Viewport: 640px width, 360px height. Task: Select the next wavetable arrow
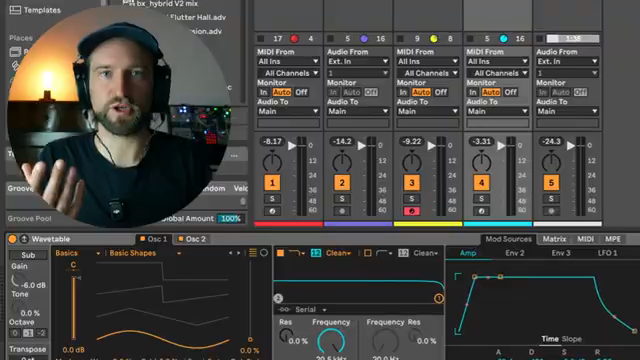coord(239,253)
